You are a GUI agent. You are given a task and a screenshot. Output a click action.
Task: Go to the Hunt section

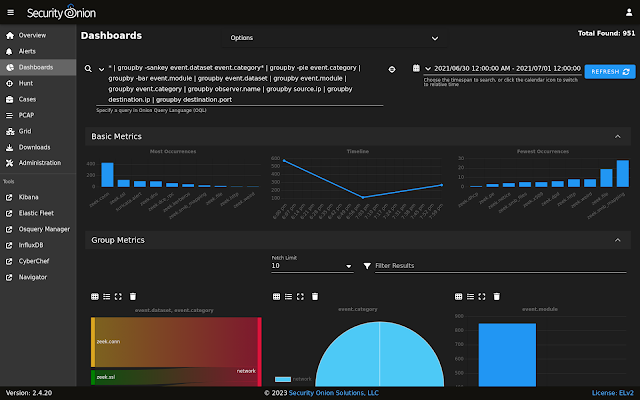click(x=27, y=84)
